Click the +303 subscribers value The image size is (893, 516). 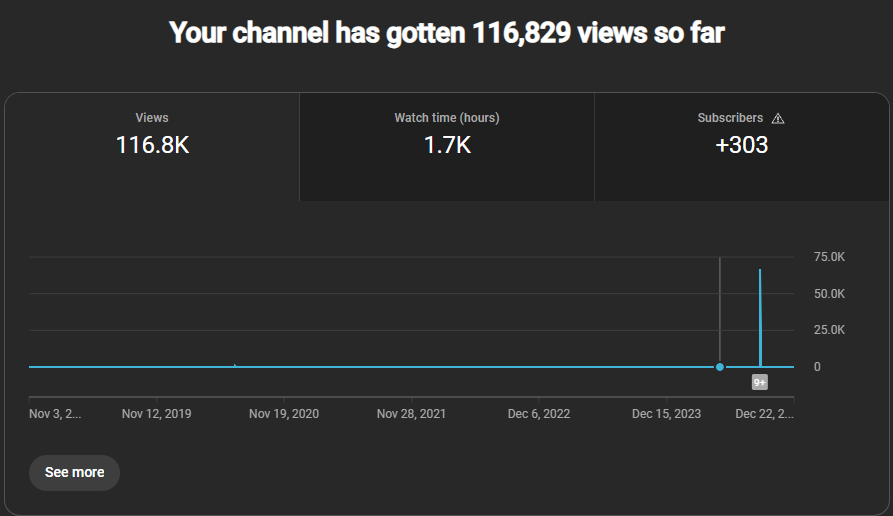[742, 145]
